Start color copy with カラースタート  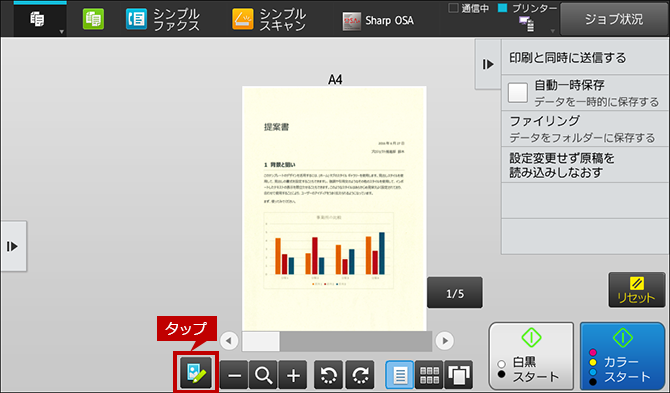(x=622, y=356)
